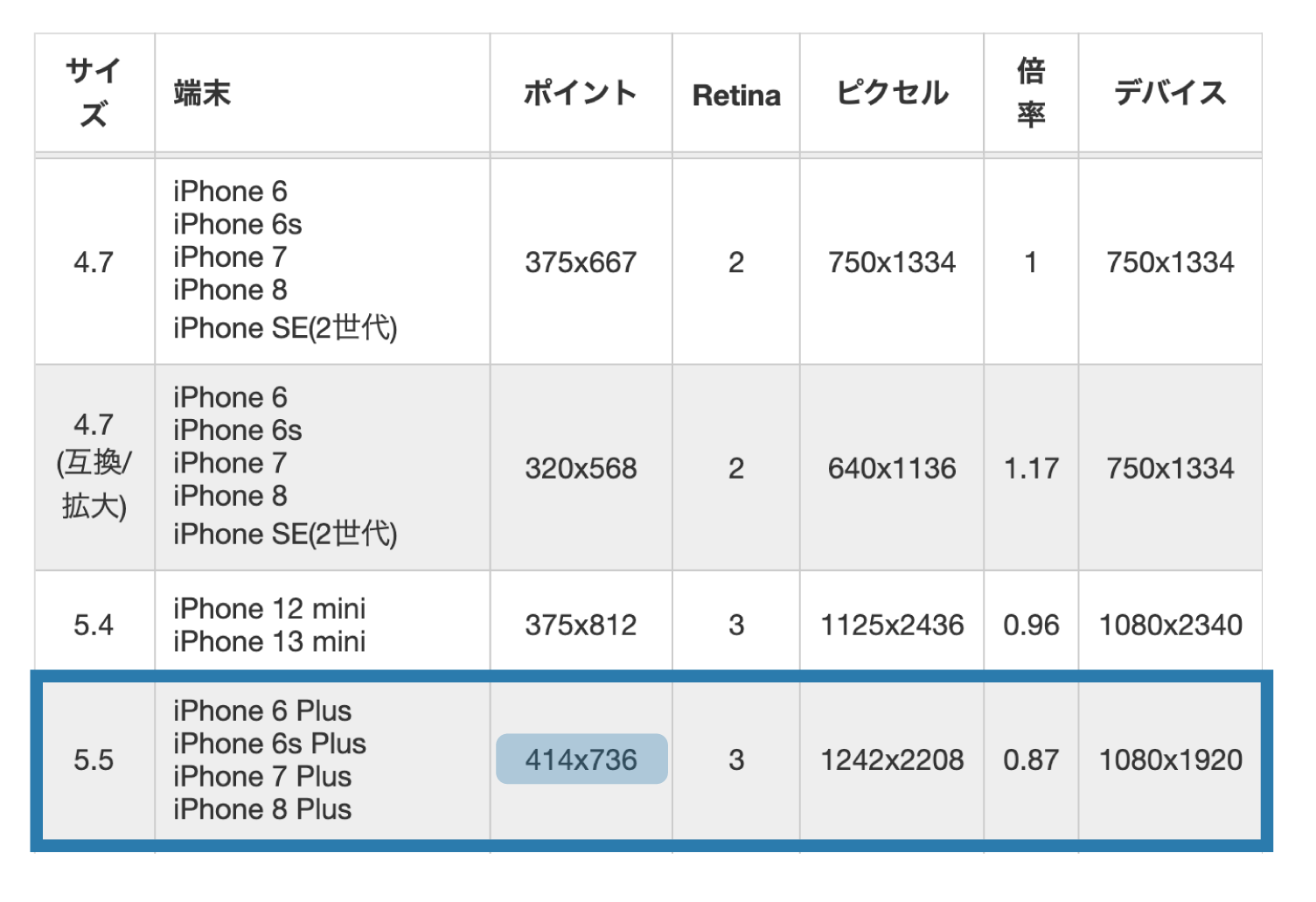The width and height of the screenshot is (1316, 902).
Task: Select the highlighted 414x736 value
Action: click(581, 759)
